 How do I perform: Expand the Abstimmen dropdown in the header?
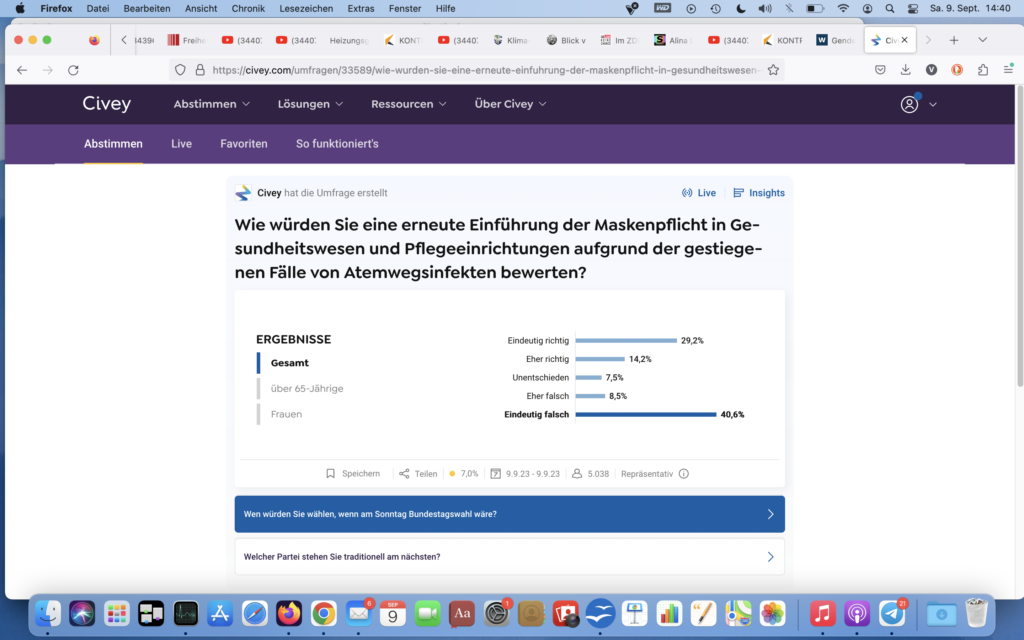pos(211,104)
